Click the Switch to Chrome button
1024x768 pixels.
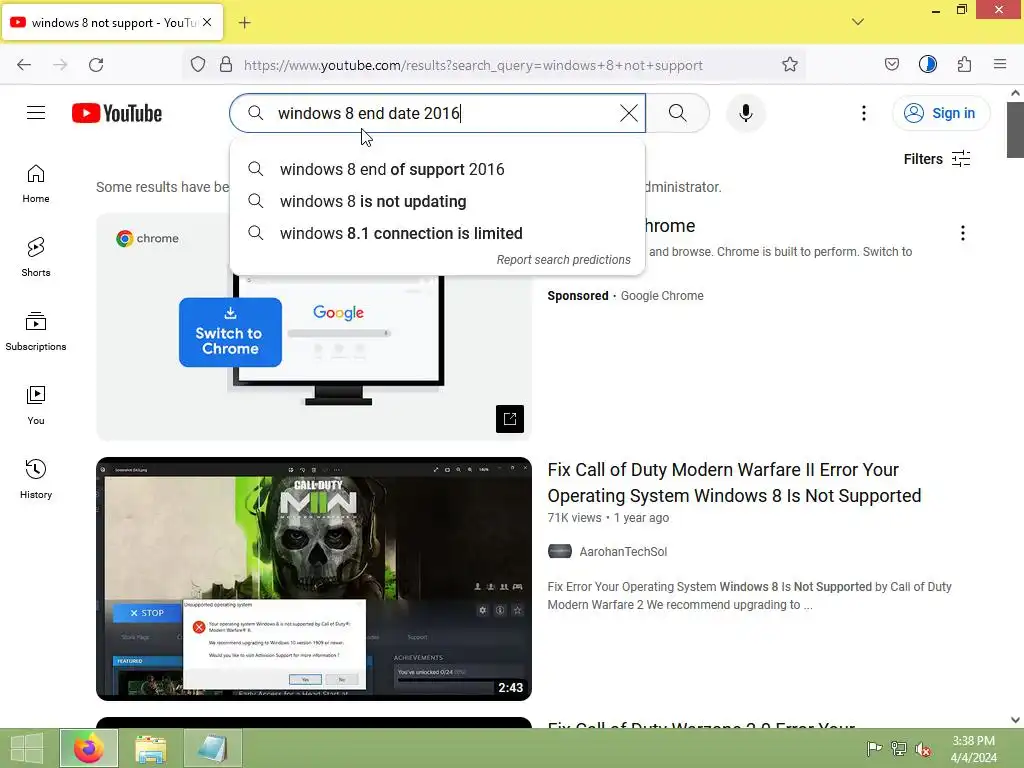[230, 332]
